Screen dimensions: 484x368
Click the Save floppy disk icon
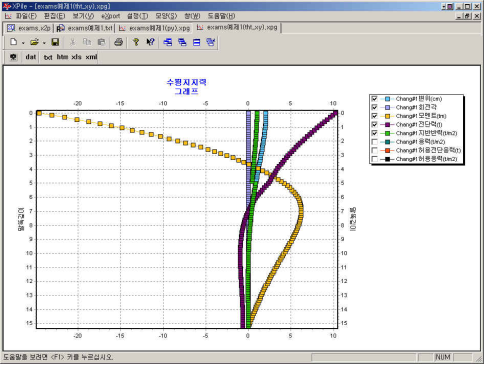pos(55,42)
